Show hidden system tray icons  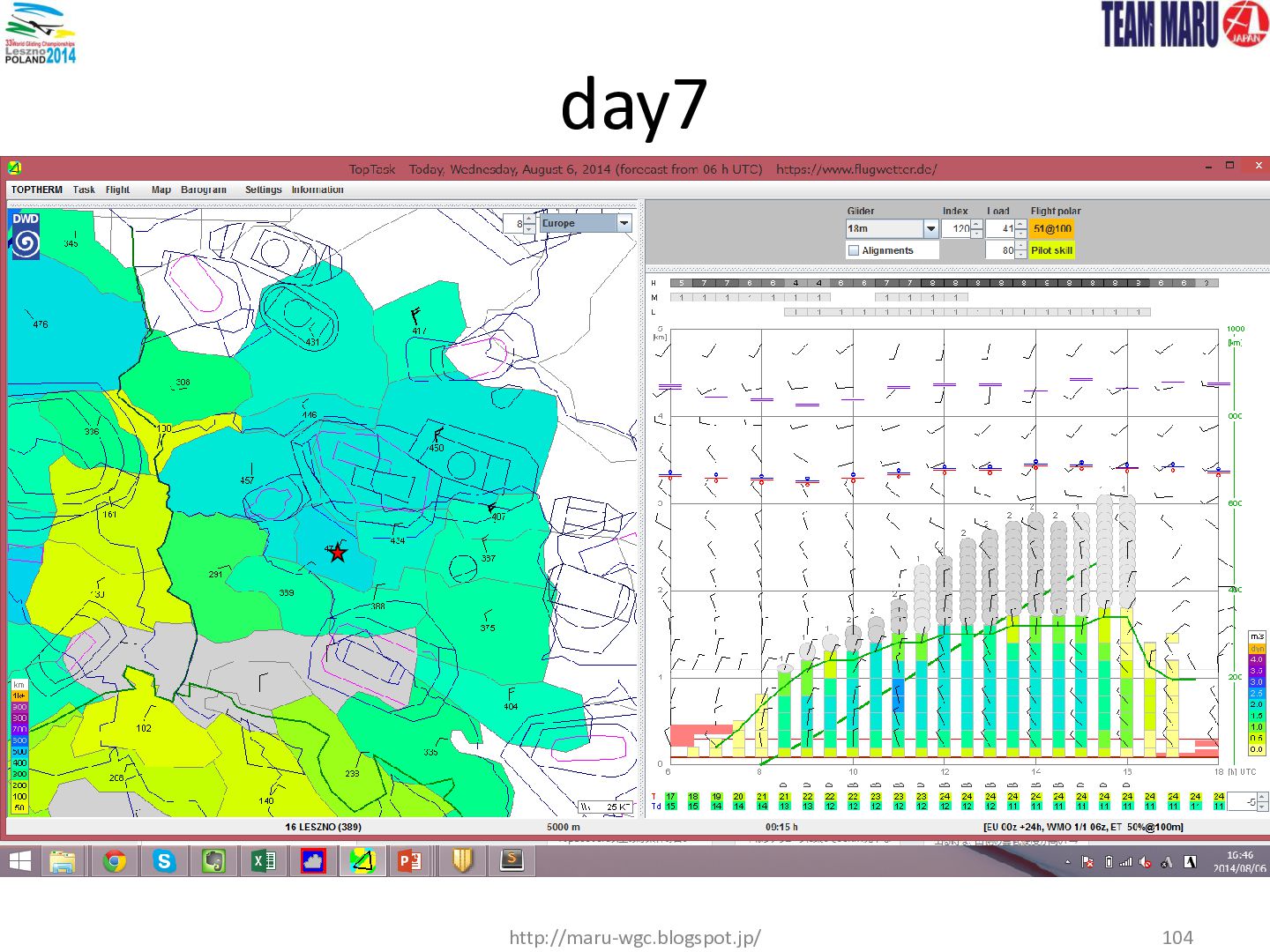(x=1067, y=862)
